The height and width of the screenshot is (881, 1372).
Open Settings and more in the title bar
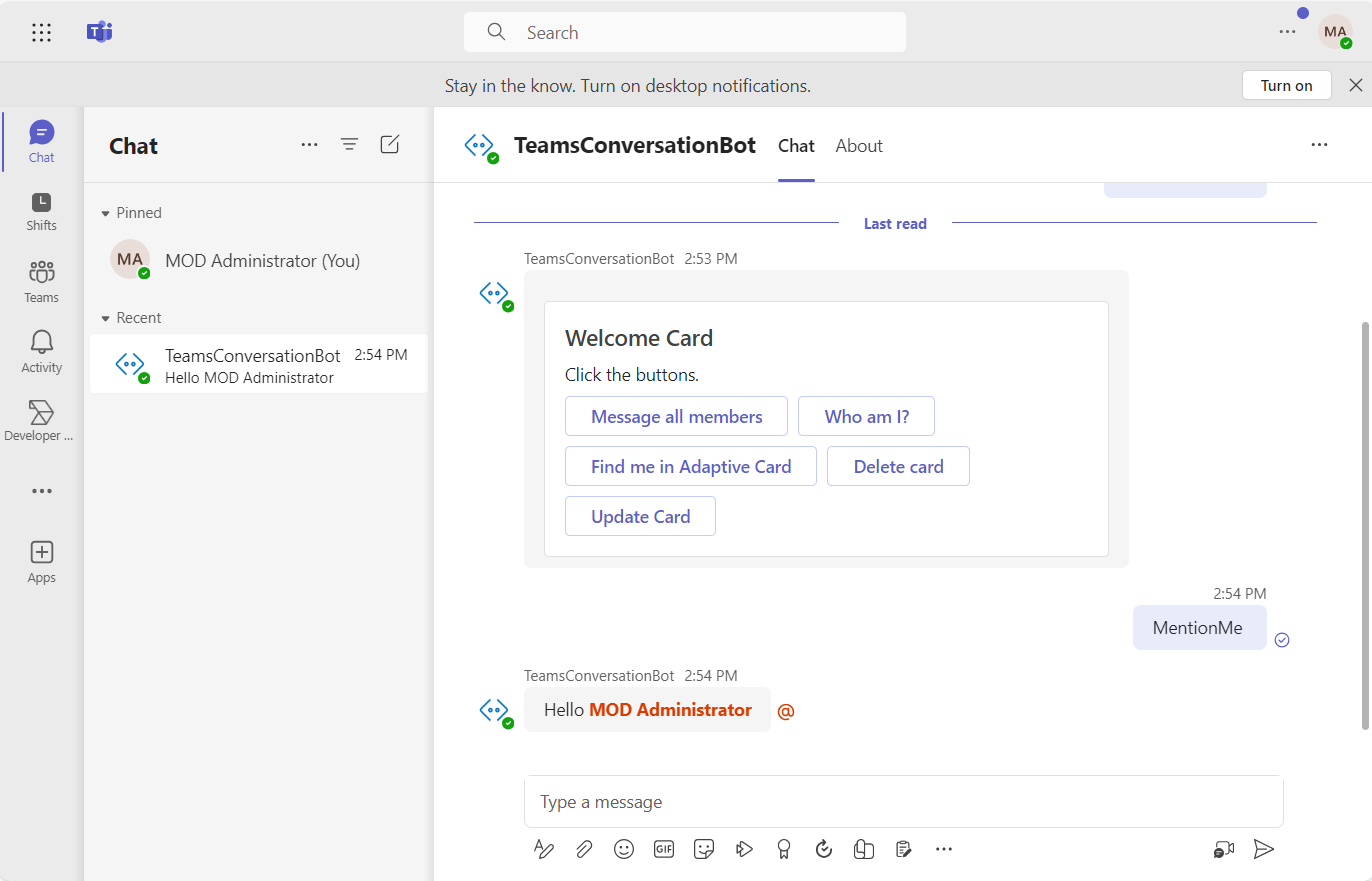[x=1287, y=32]
